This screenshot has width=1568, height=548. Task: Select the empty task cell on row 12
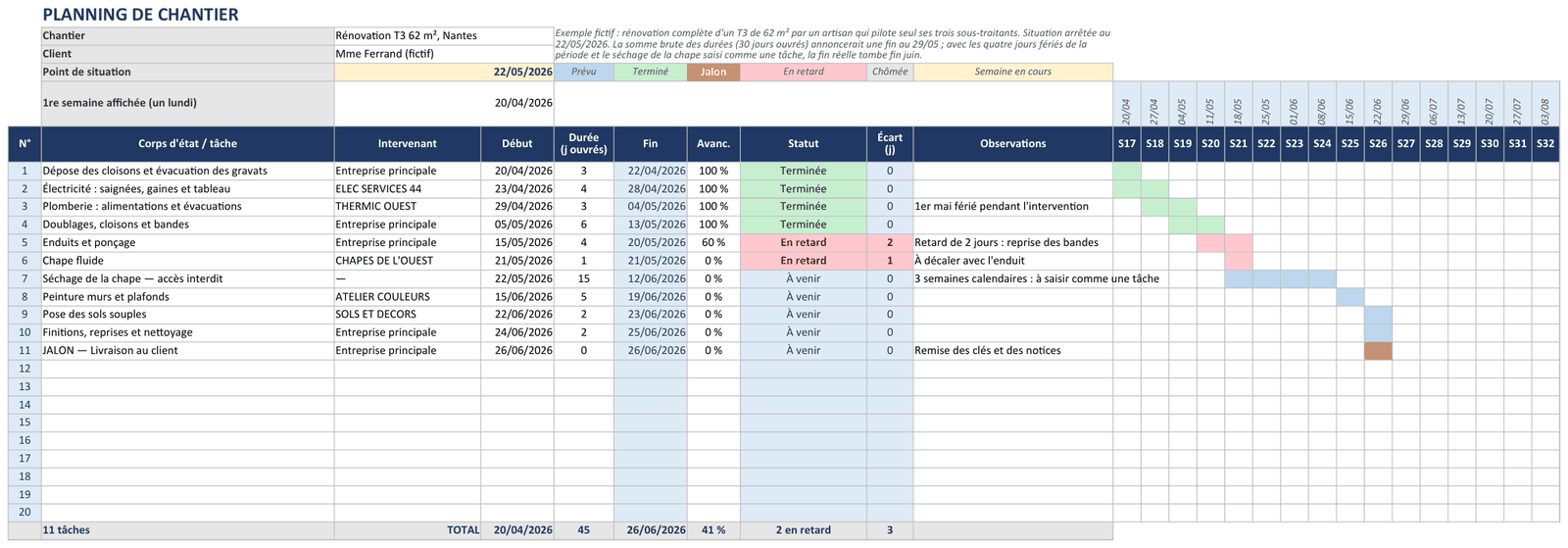click(188, 369)
